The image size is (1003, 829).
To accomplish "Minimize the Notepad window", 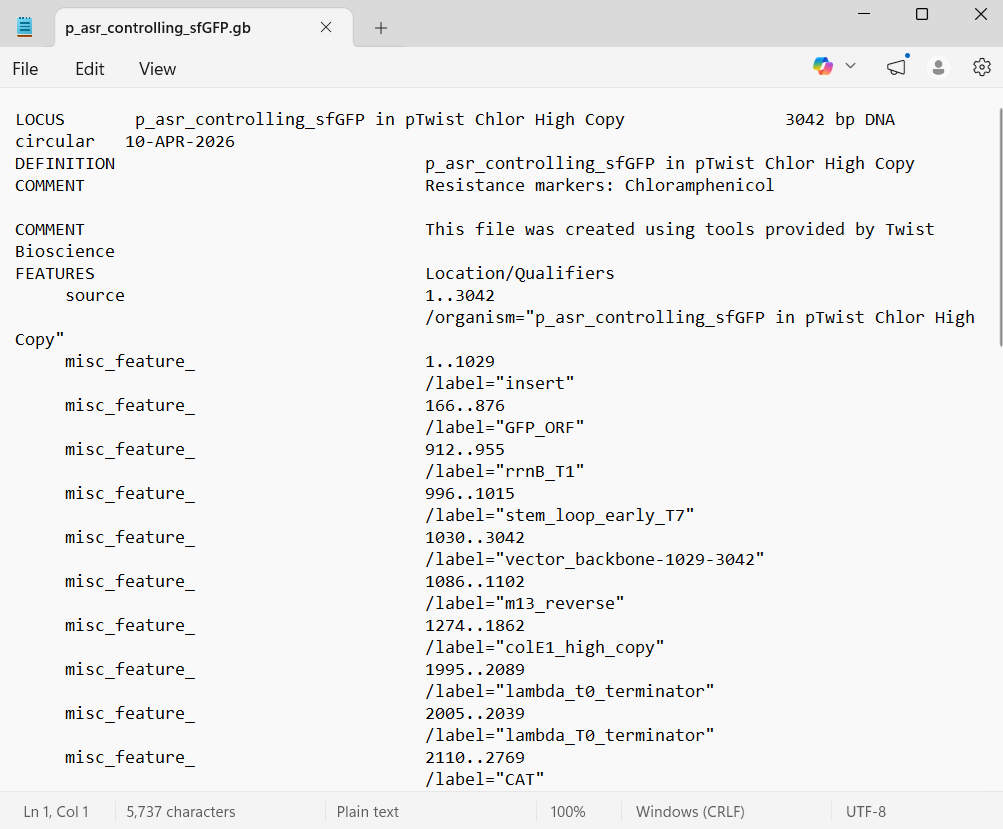I will (x=864, y=14).
